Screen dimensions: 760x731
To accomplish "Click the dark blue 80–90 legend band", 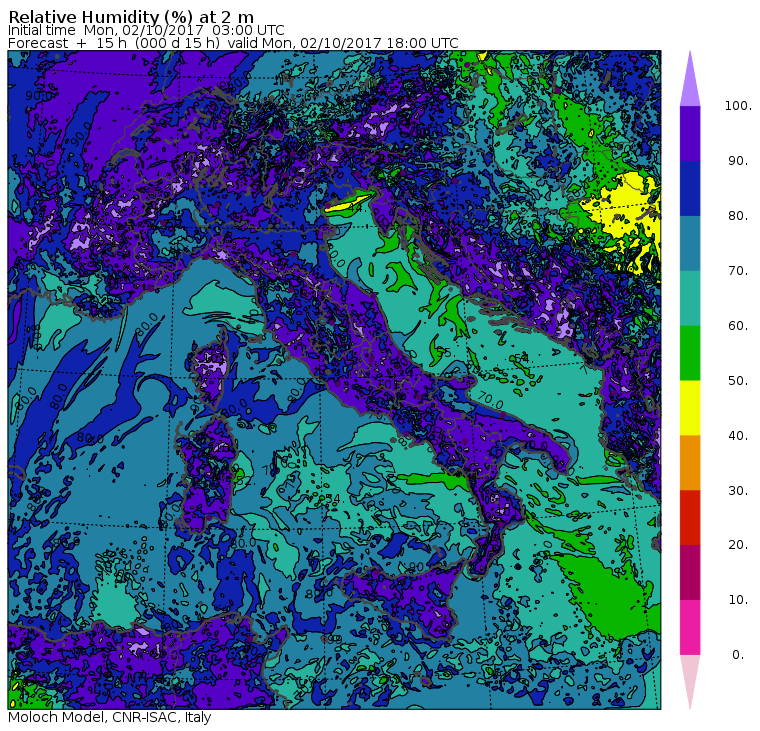I will 690,188.
